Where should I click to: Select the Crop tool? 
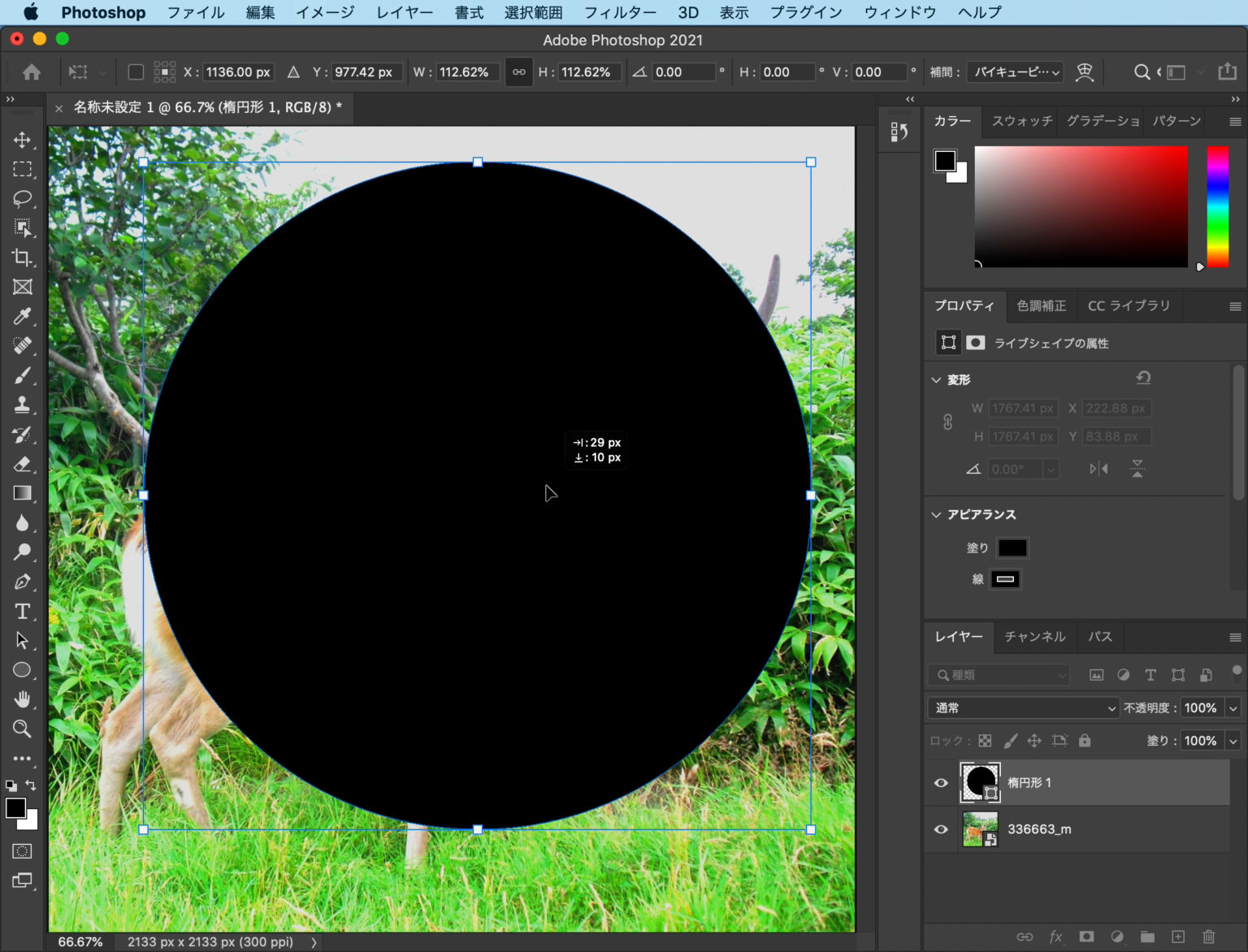22,257
